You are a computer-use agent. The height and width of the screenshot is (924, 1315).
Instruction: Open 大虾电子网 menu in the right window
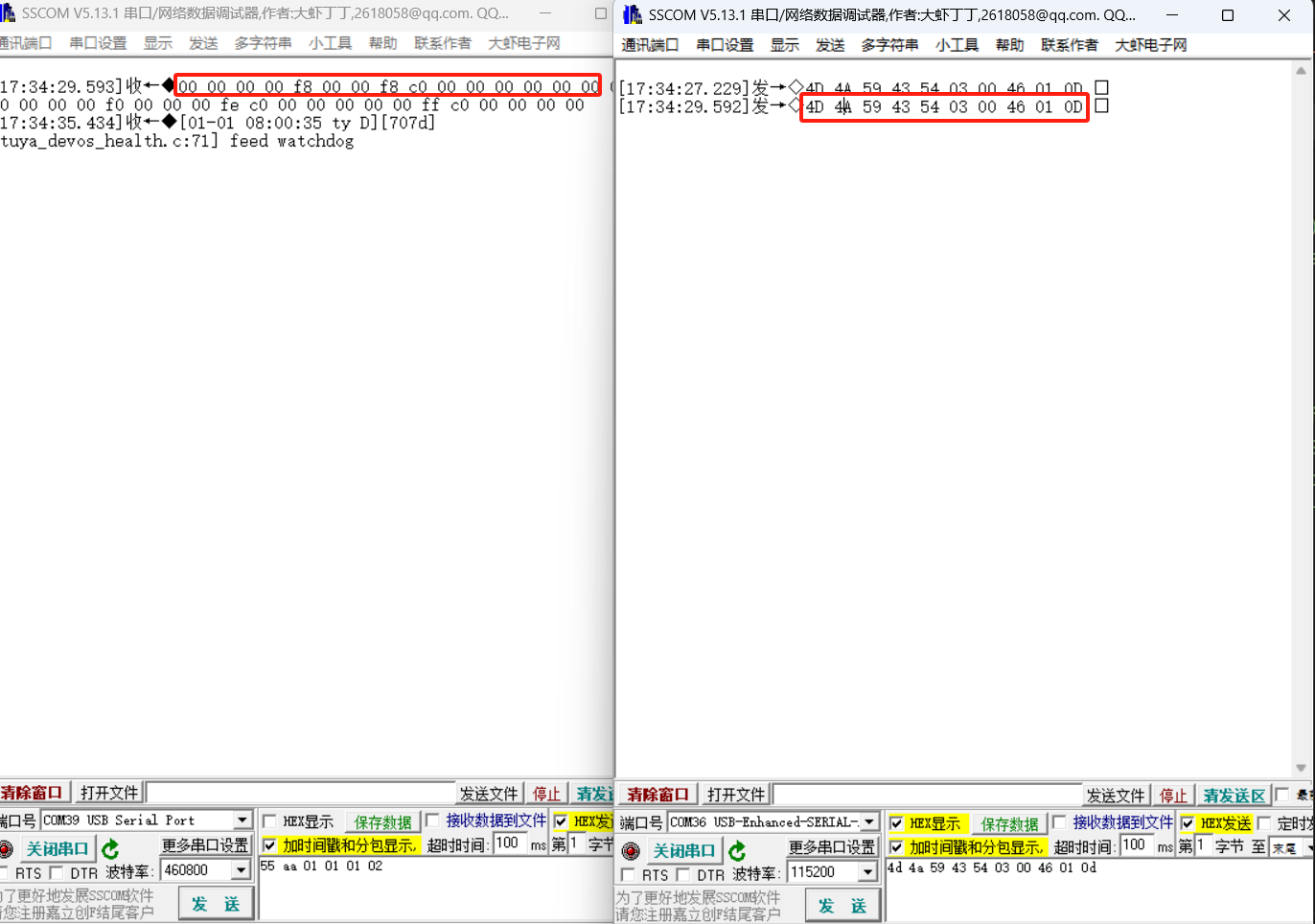tap(1150, 45)
